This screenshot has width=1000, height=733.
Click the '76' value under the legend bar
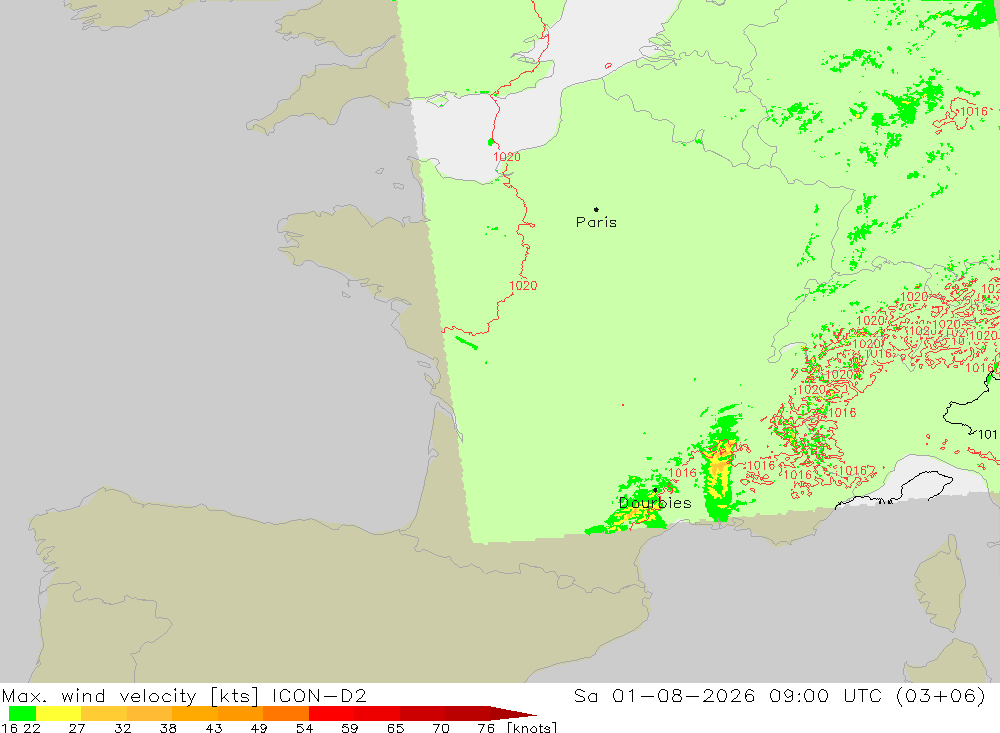click(x=486, y=728)
